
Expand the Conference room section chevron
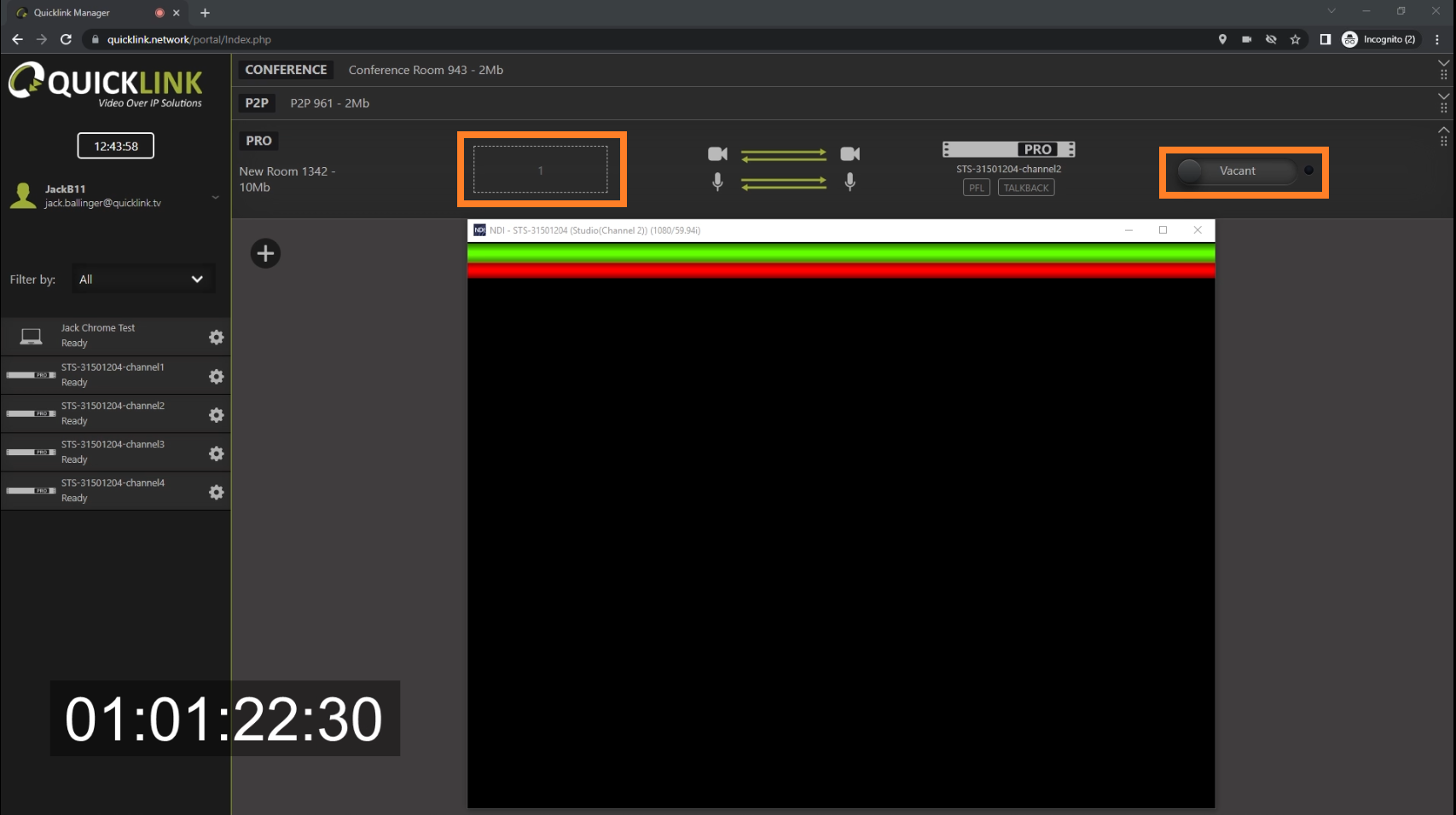click(1443, 64)
